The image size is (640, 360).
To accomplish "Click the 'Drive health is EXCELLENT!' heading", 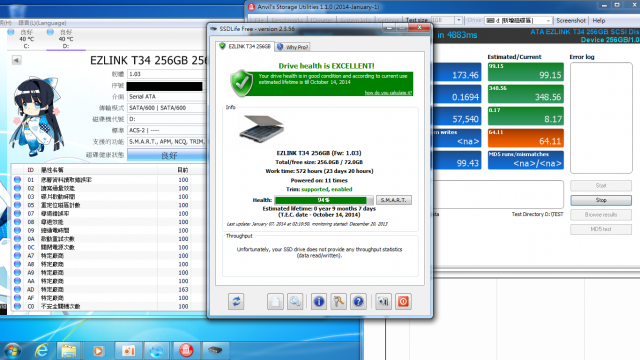I will tap(326, 66).
